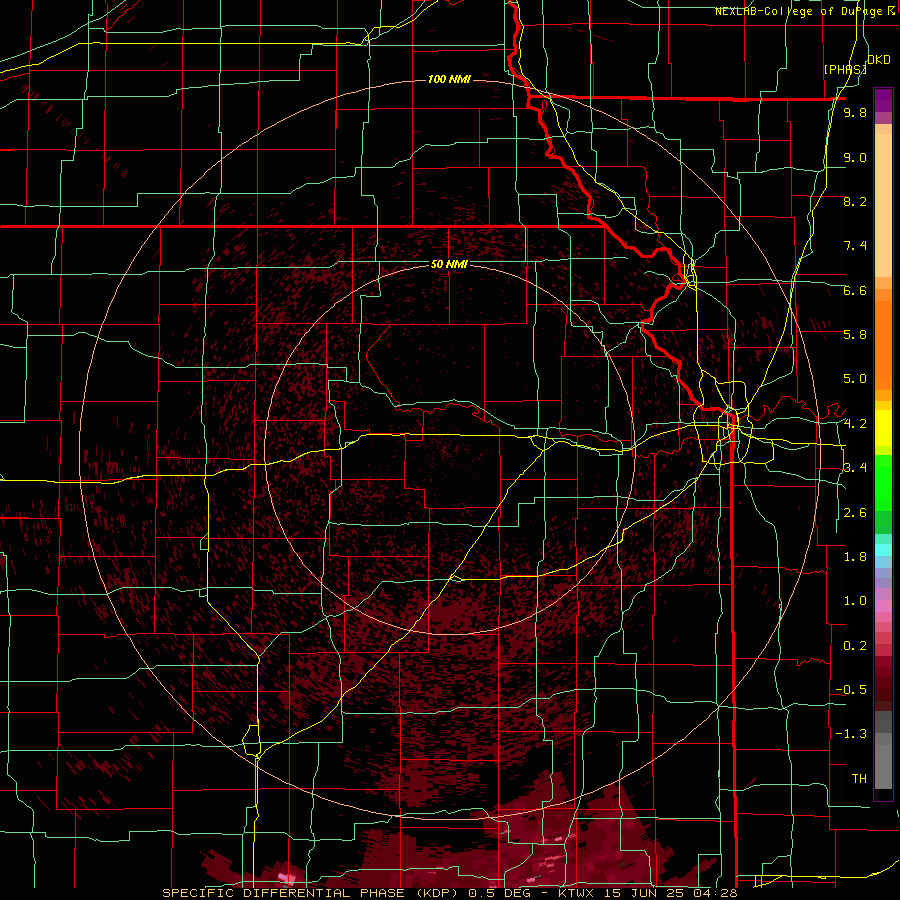Click the 0.2 scale value

(855, 646)
